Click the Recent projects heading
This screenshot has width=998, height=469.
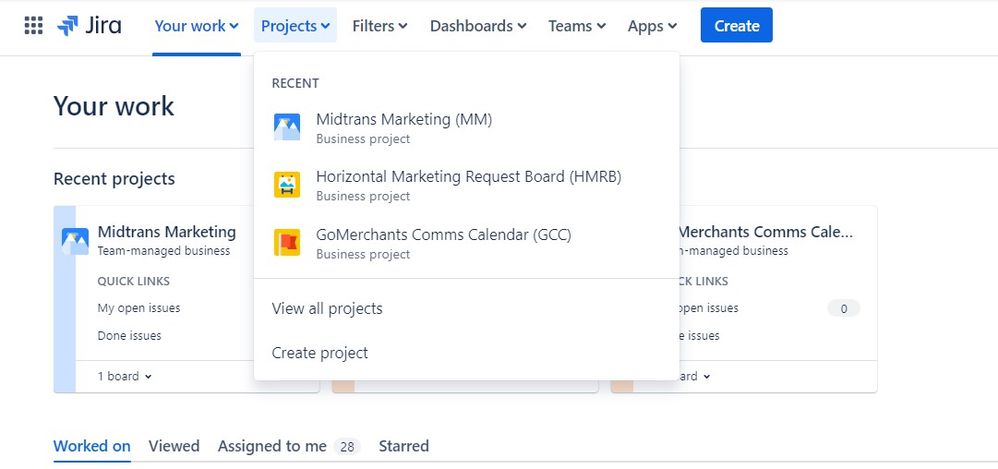pos(114,179)
